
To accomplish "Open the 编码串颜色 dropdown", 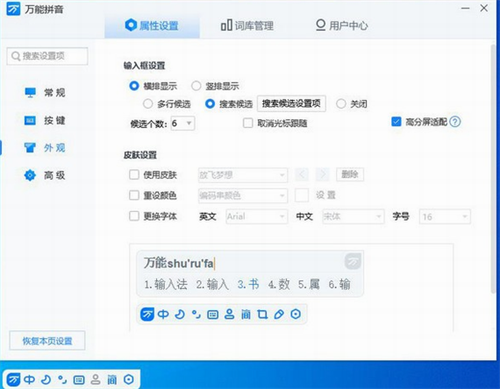I will pos(243,196).
